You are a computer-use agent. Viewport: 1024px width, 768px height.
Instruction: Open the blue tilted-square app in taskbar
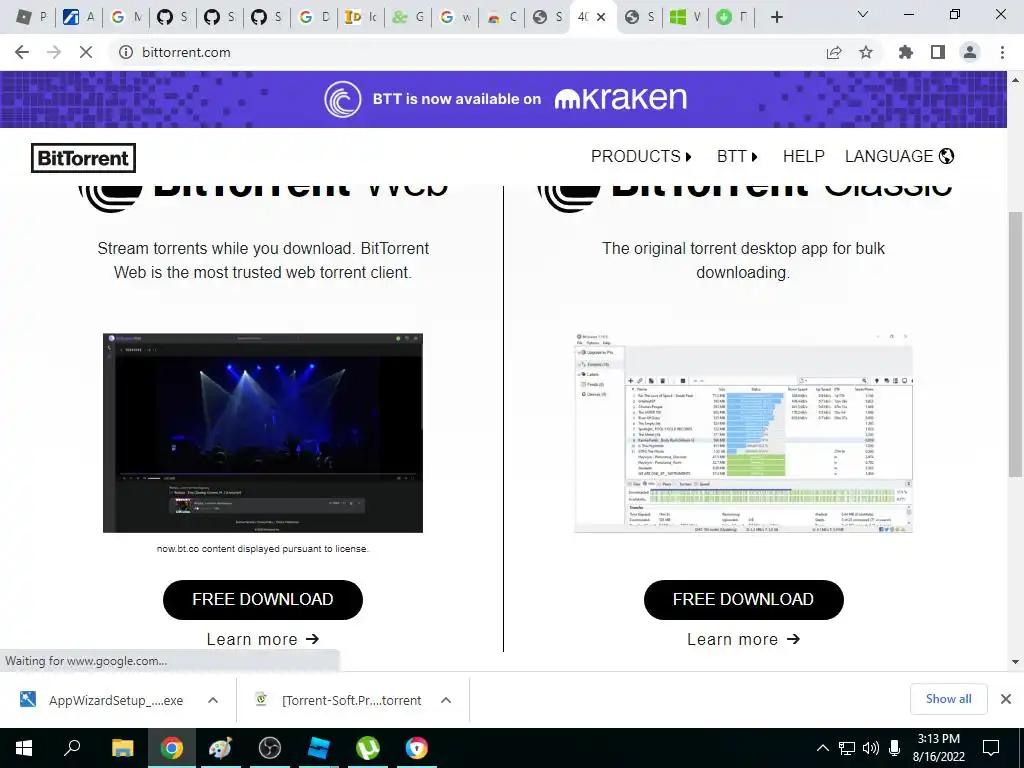(x=319, y=748)
